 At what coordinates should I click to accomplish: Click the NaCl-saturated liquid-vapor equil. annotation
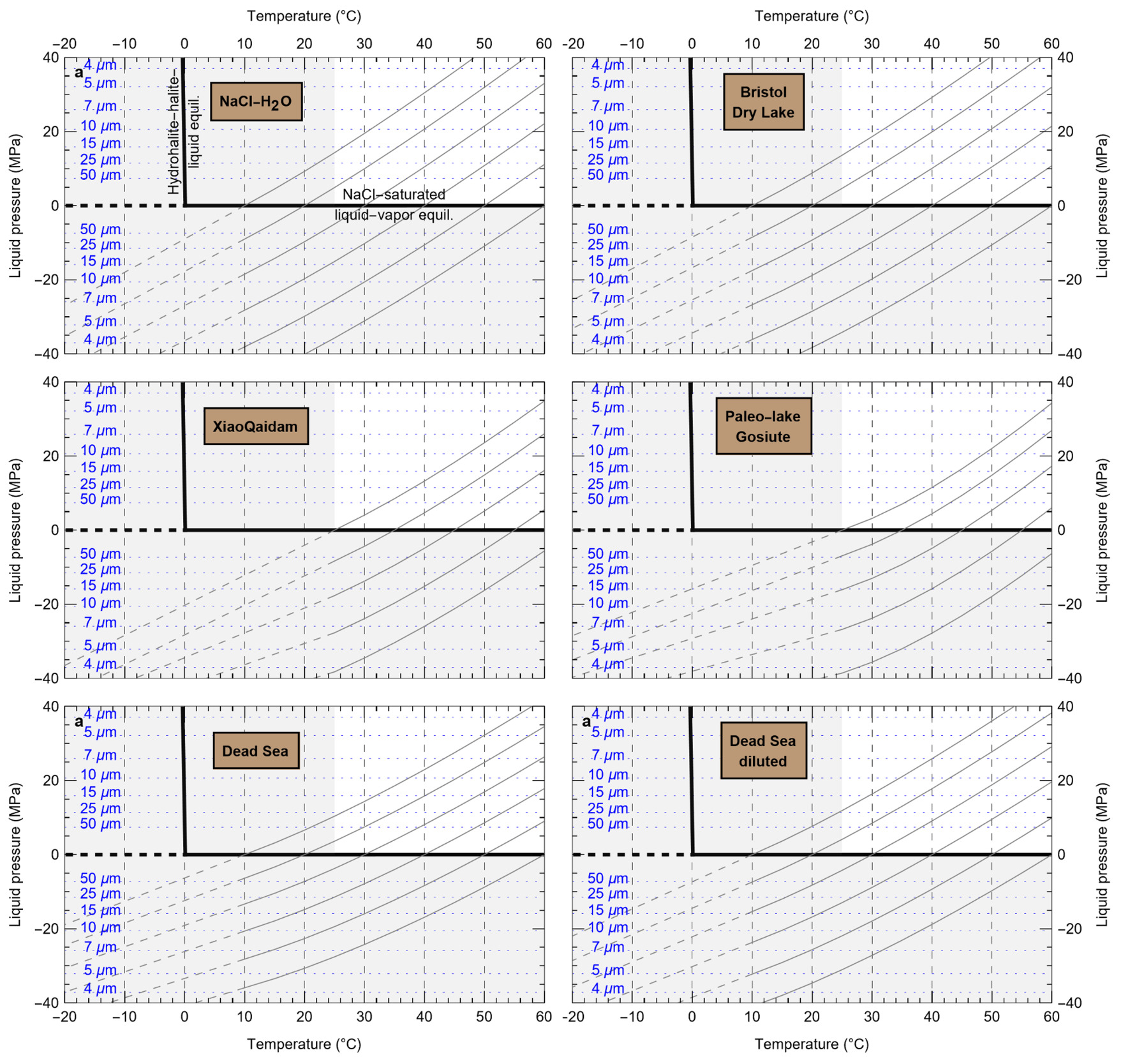coord(394,205)
